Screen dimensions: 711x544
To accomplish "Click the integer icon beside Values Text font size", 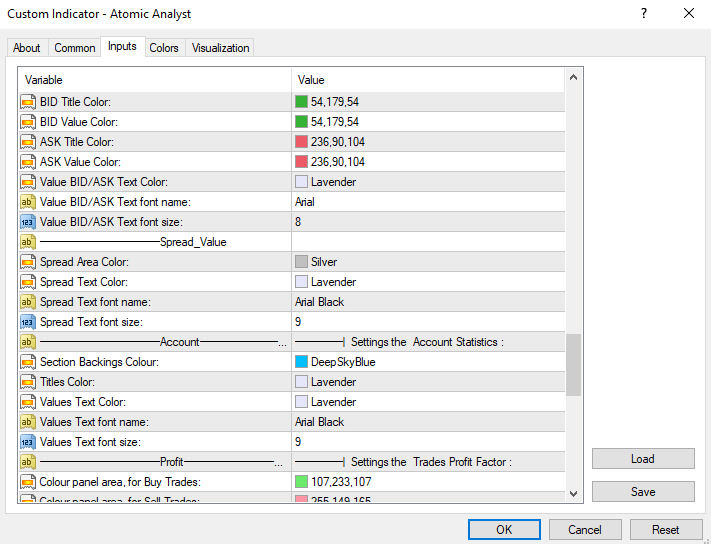I will click(28, 442).
